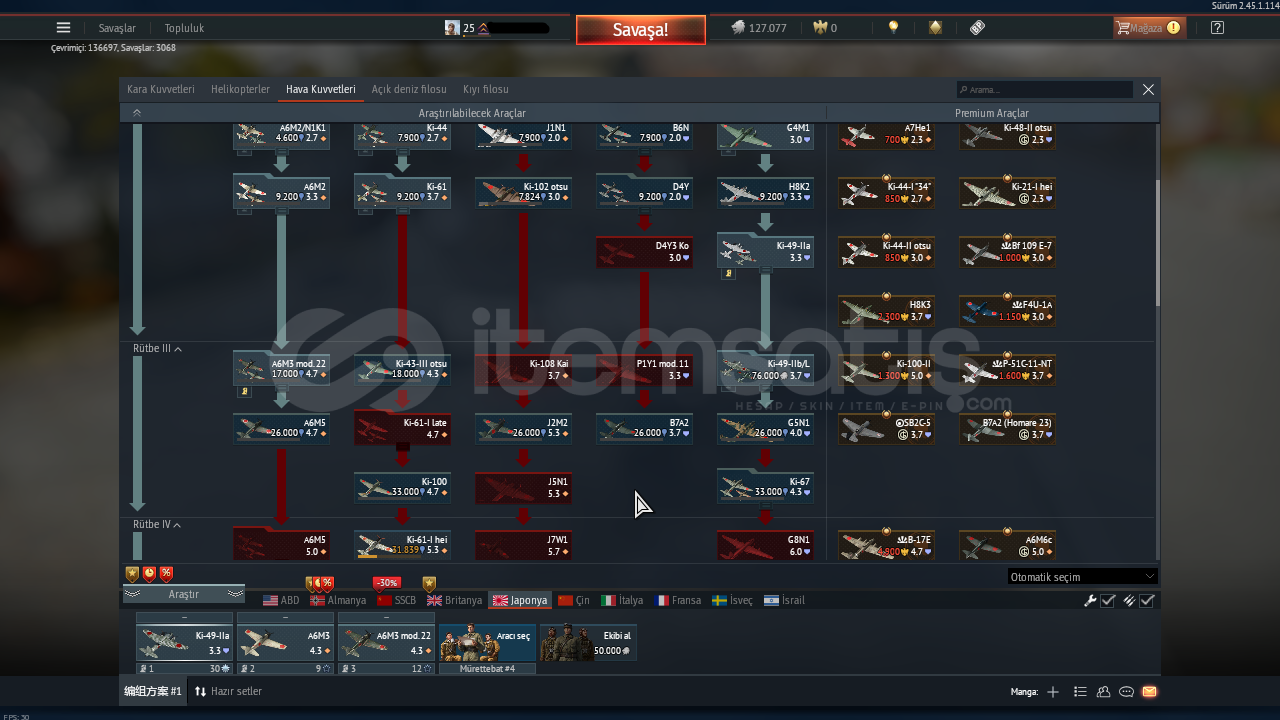Click the Manga plus icon
The image size is (1280, 720).
click(1052, 691)
